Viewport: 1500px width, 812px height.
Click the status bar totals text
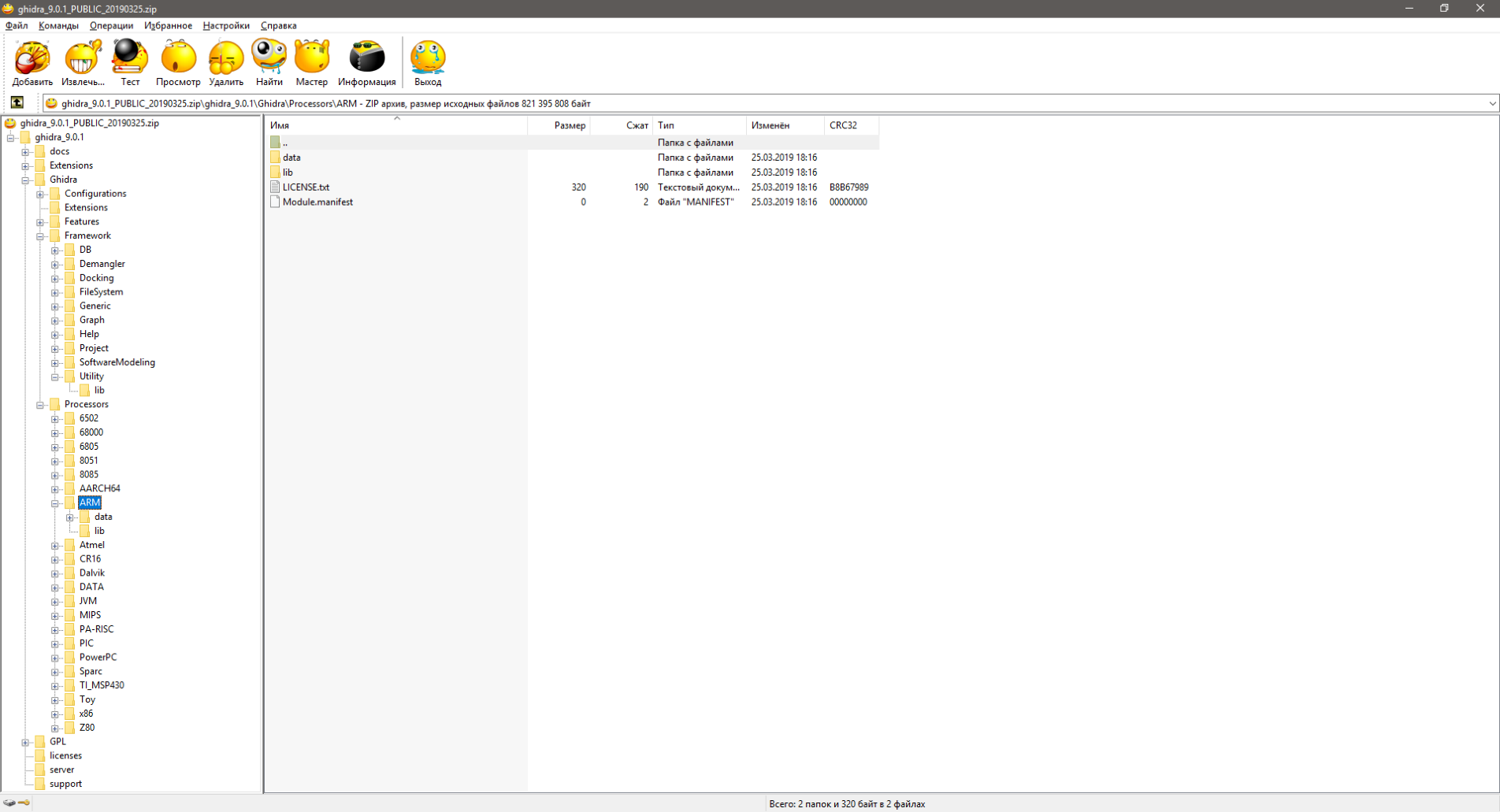tap(847, 804)
